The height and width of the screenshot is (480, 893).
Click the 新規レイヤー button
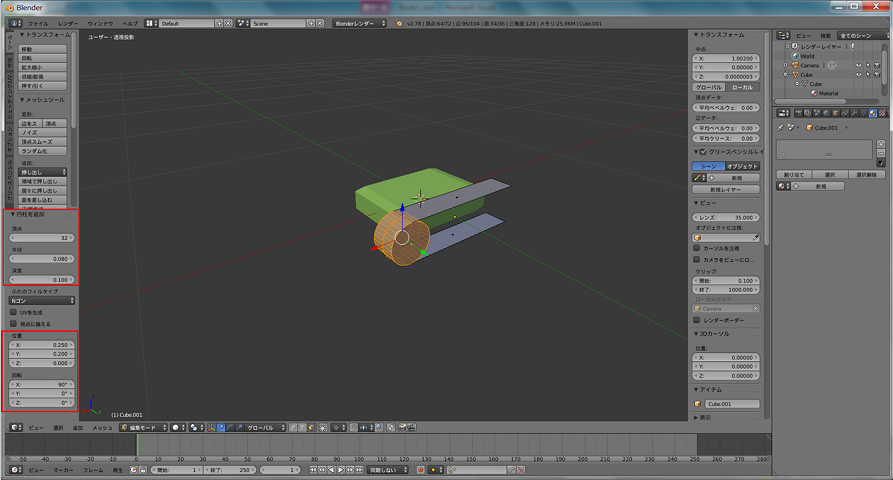click(725, 188)
